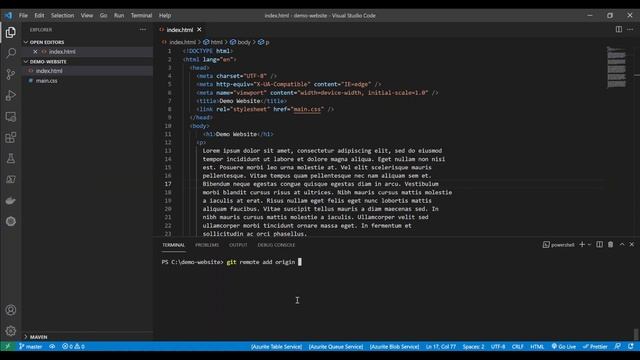
Task: Click Azurite Blob Service status item
Action: coord(394,347)
